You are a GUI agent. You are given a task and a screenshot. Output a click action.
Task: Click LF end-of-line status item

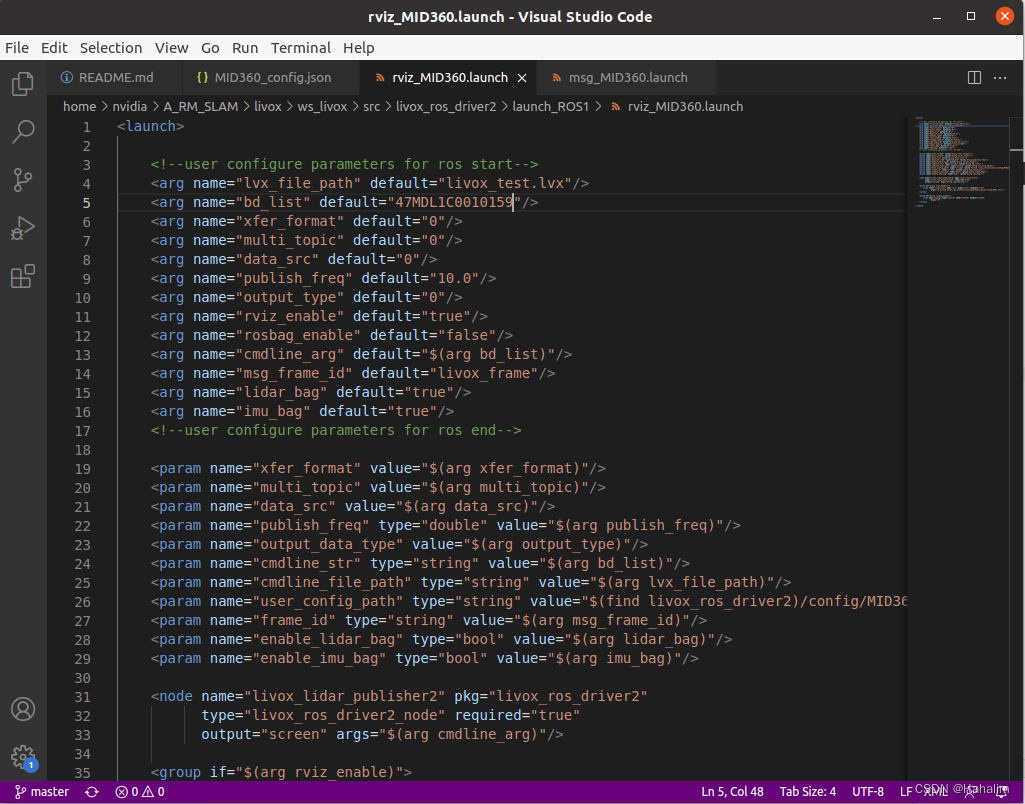905,792
